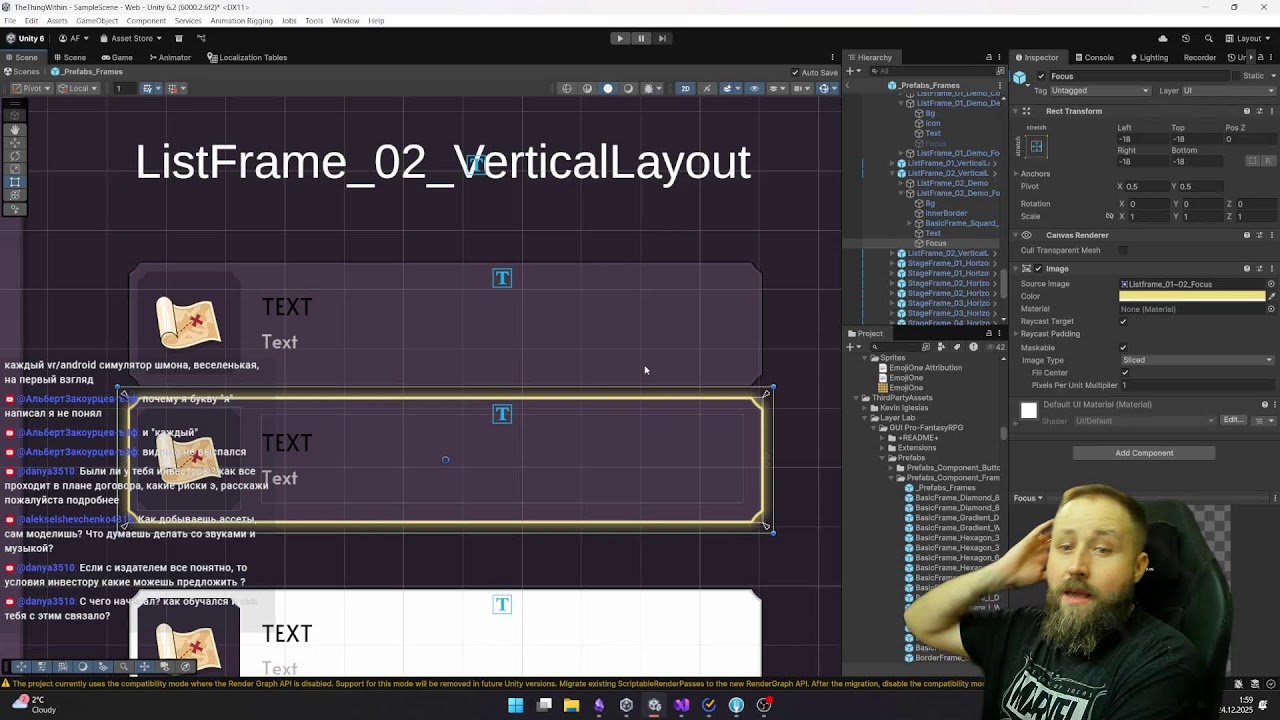
Task: Expand the Raycast Padding foldout
Action: pyautogui.click(x=1016, y=334)
